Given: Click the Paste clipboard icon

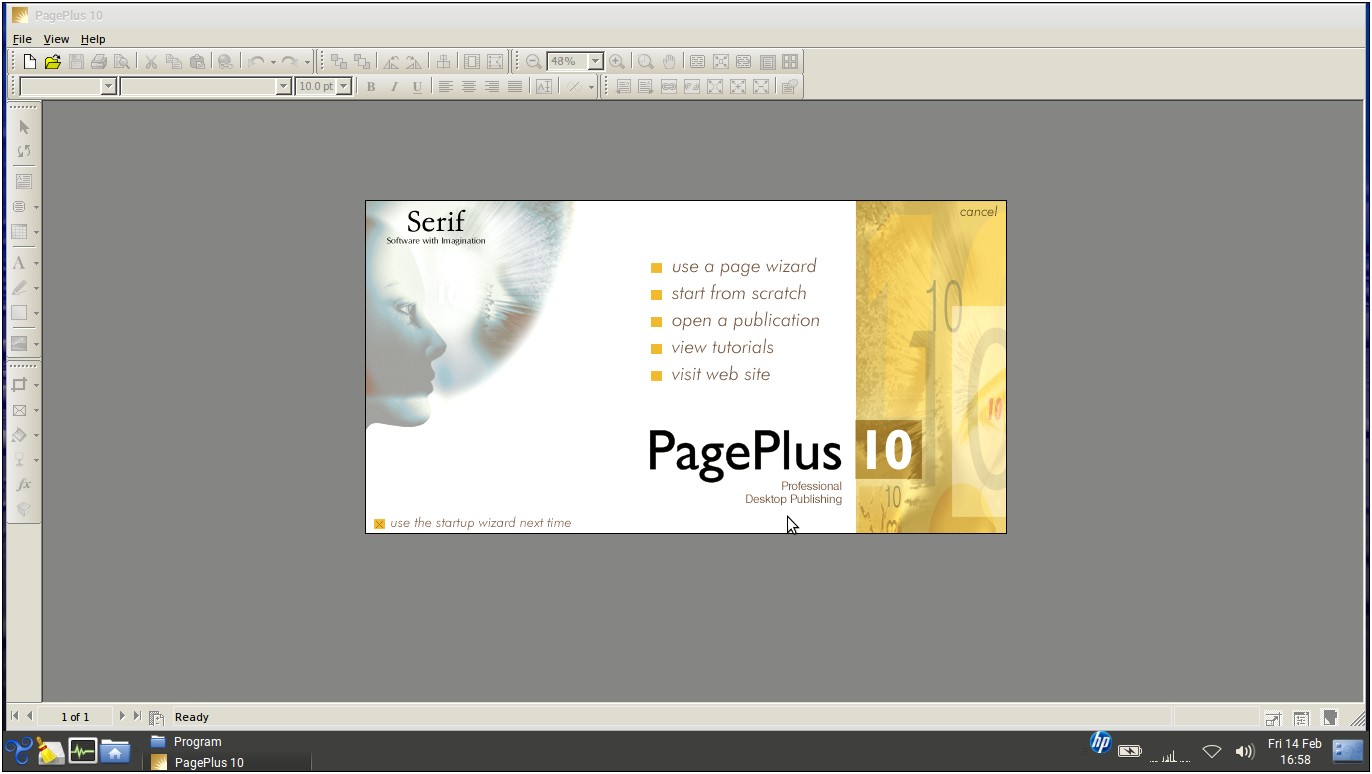Looking at the screenshot, I should [x=197, y=62].
